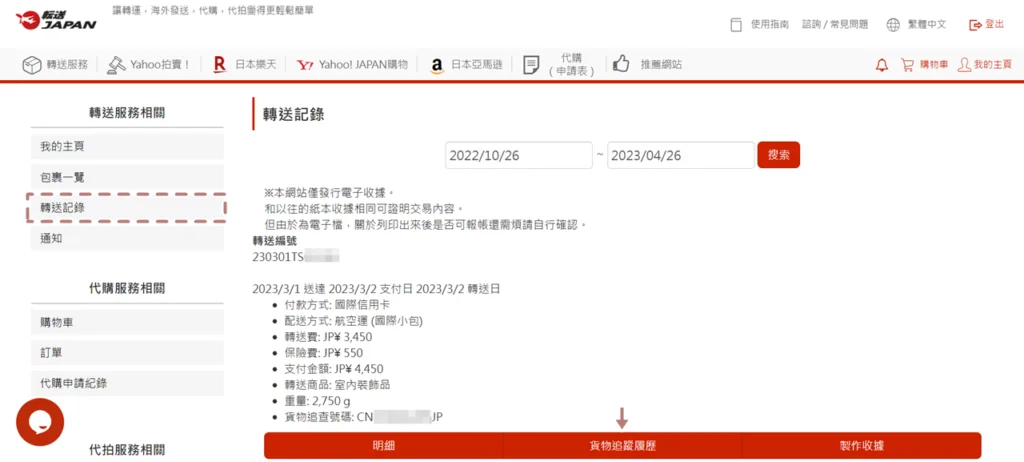1024x462 pixels.
Task: Click the start date field 2022/10/26
Action: coord(519,156)
